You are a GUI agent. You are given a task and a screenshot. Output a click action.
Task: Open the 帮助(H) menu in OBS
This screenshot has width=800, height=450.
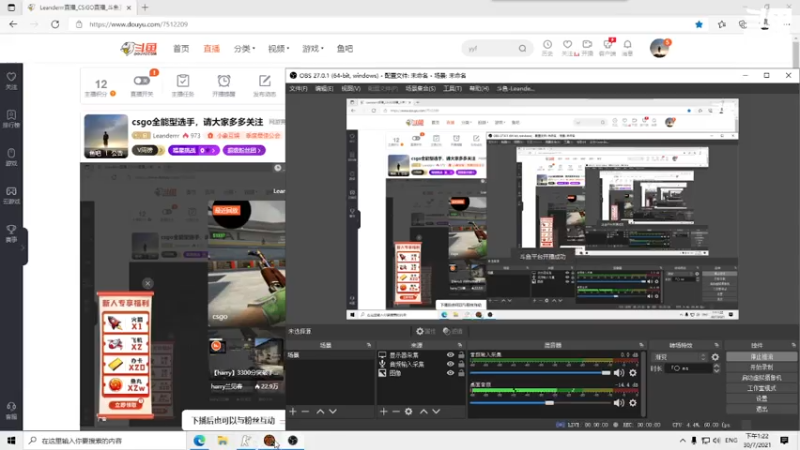(479, 89)
